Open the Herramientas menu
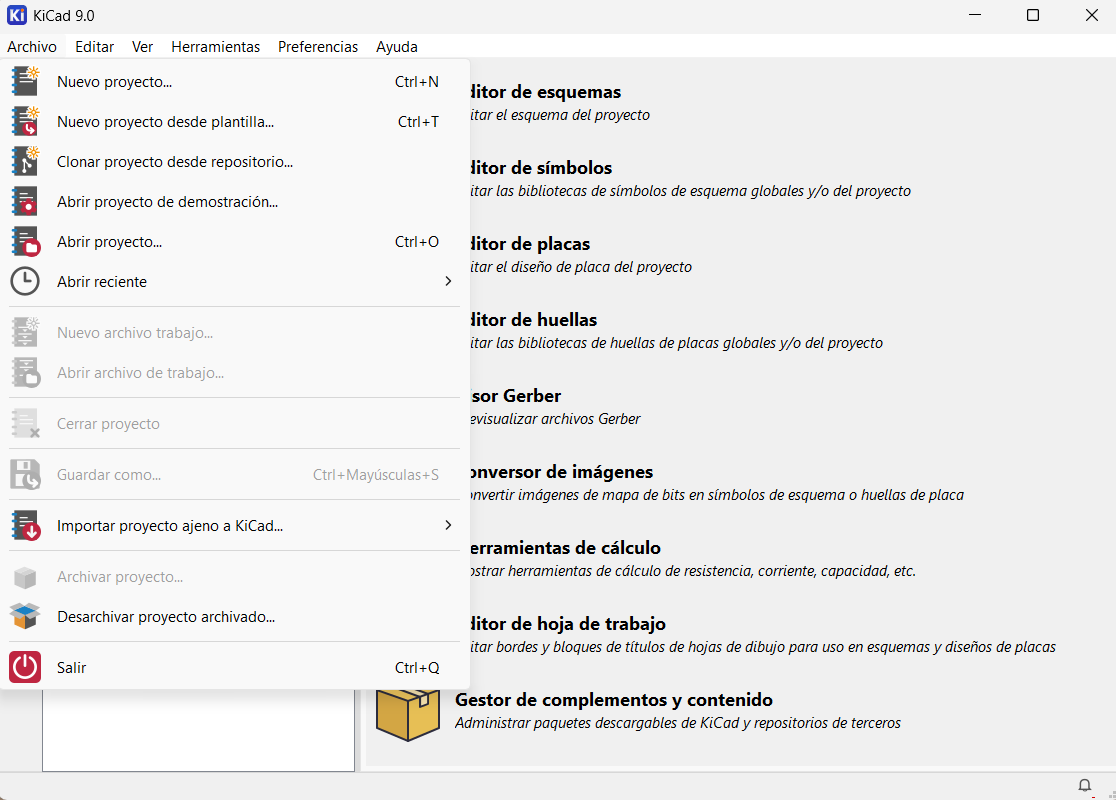The image size is (1116, 800). point(215,47)
